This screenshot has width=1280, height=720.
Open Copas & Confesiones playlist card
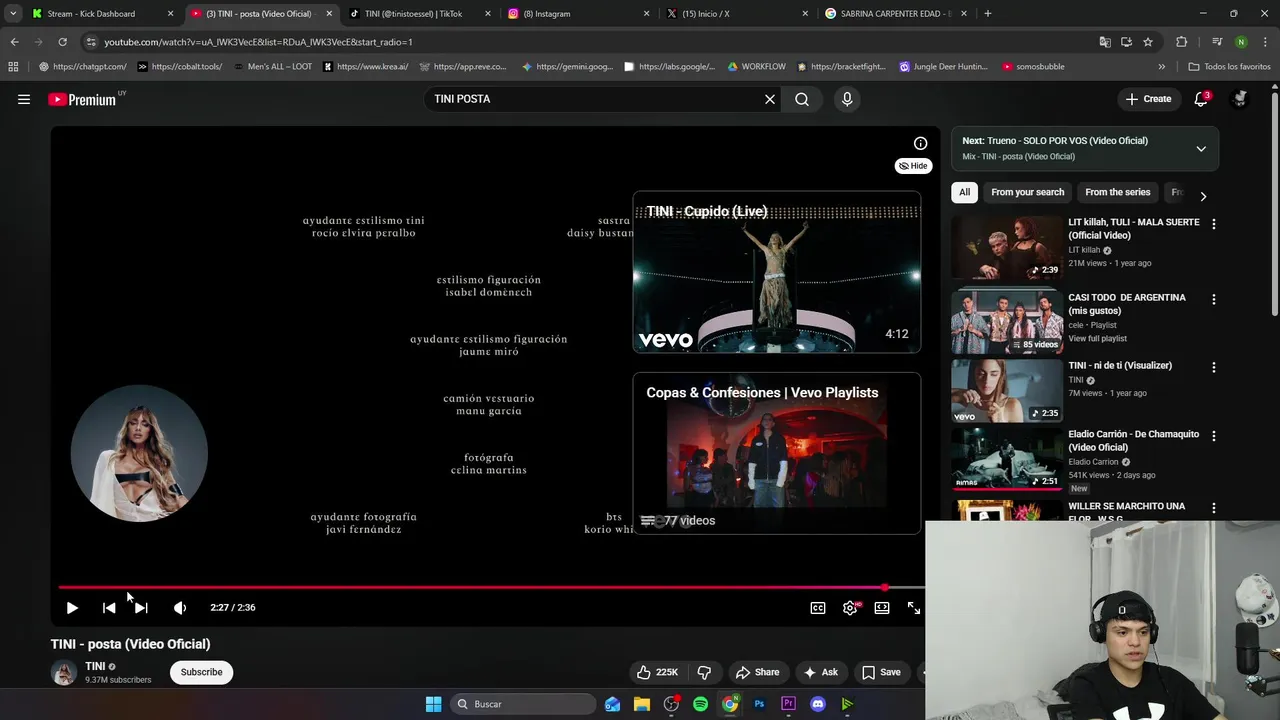[776, 453]
